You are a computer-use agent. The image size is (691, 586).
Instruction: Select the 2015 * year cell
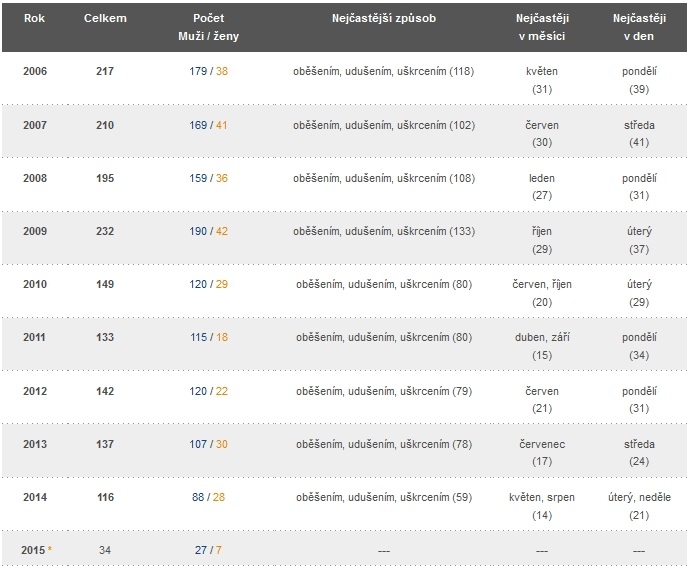point(37,550)
